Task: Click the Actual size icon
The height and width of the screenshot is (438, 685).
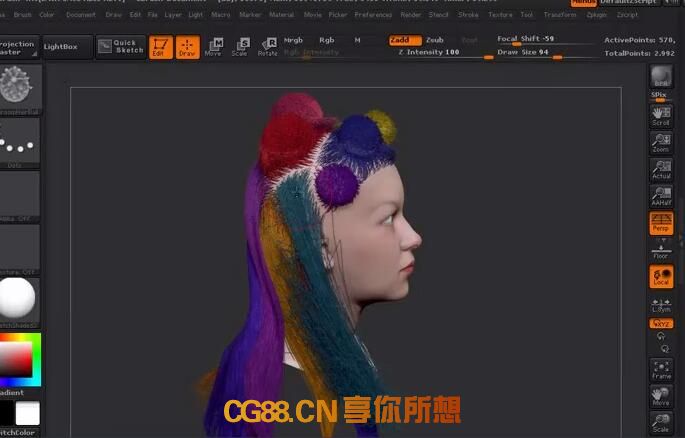Action: tap(661, 169)
